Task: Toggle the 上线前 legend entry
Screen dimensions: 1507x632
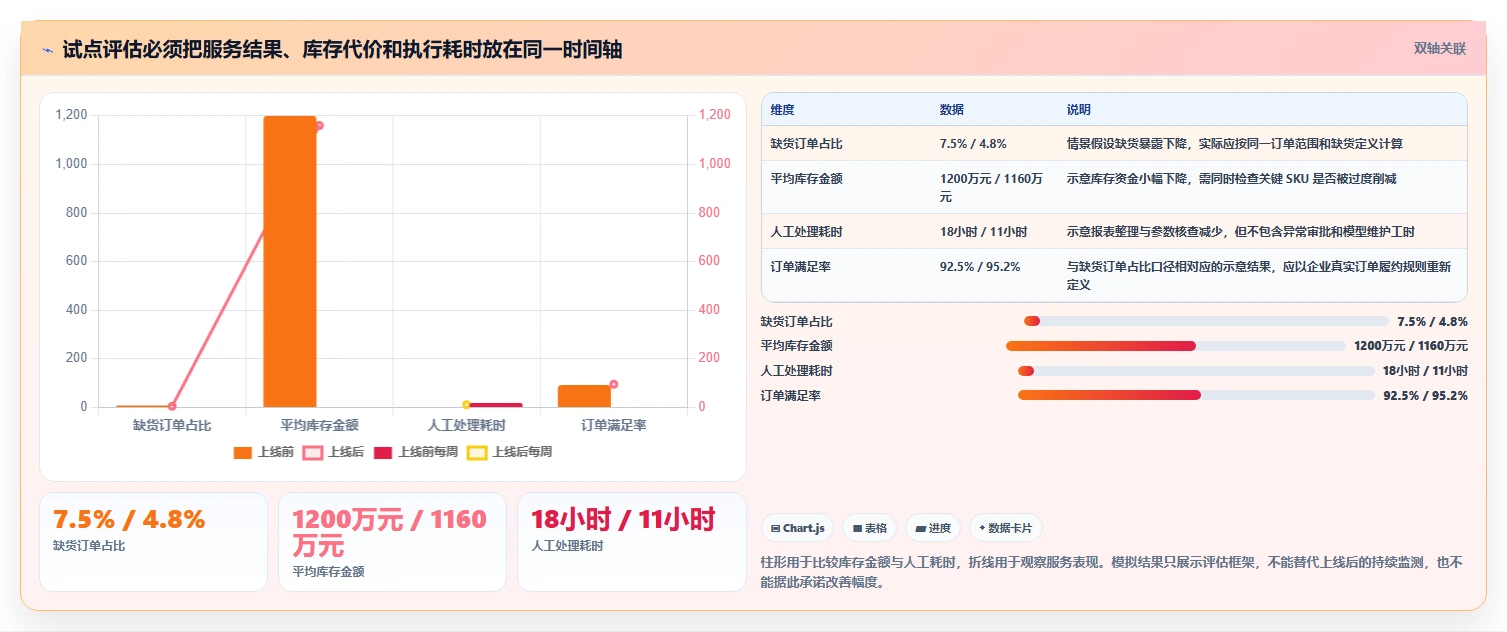Action: click(264, 452)
